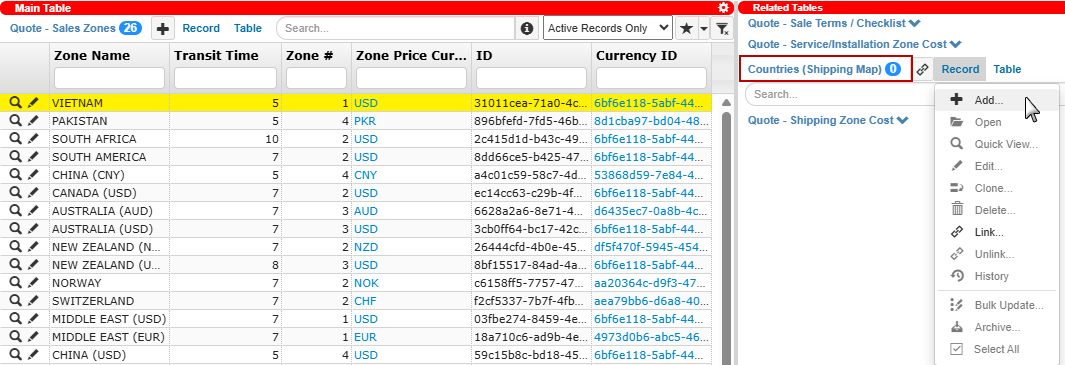The height and width of the screenshot is (365, 1065).
Task: Edit pencil icon for NEW ZEALAND (N... row
Action: (33, 247)
